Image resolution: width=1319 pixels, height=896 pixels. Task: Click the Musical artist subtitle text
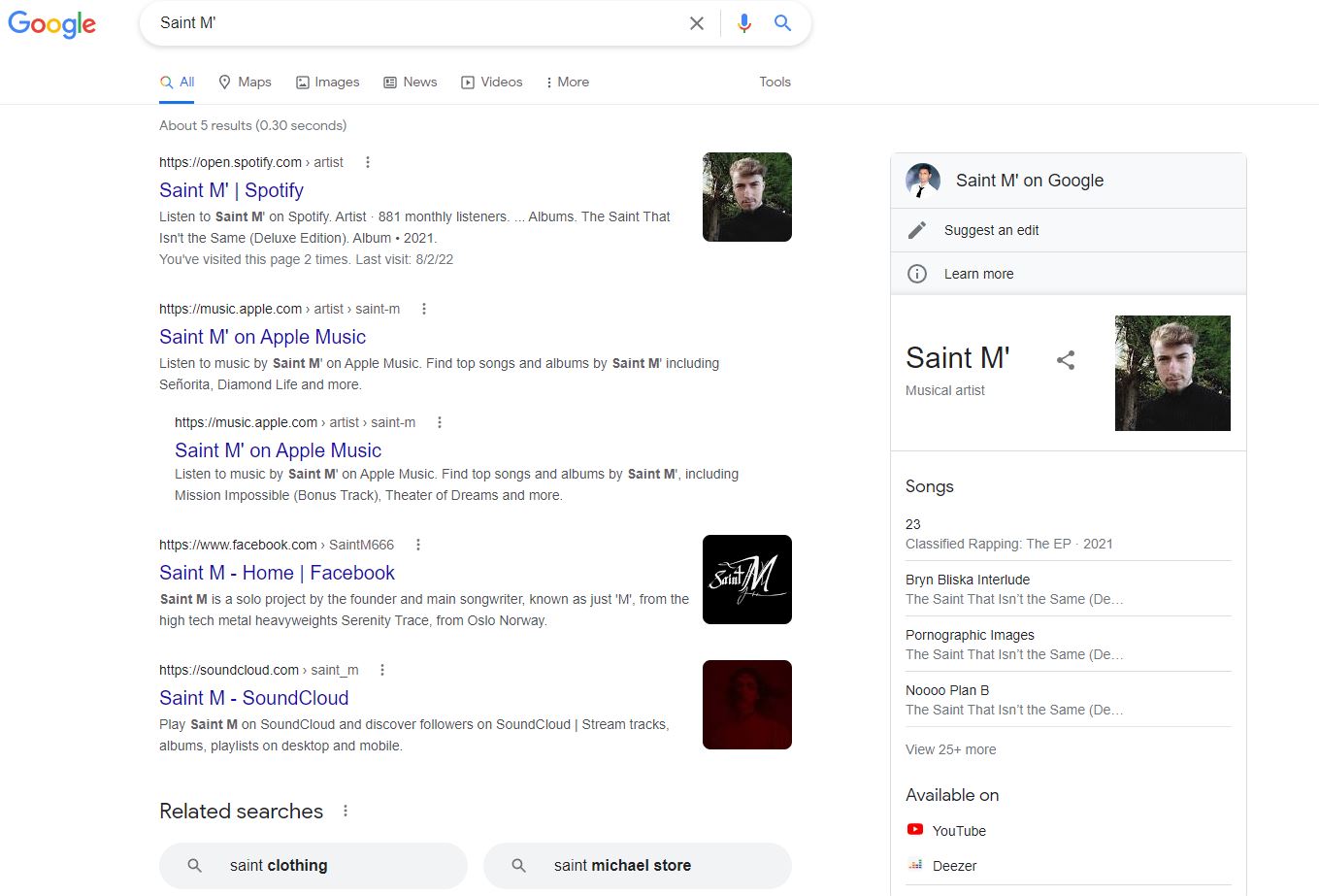pos(945,390)
